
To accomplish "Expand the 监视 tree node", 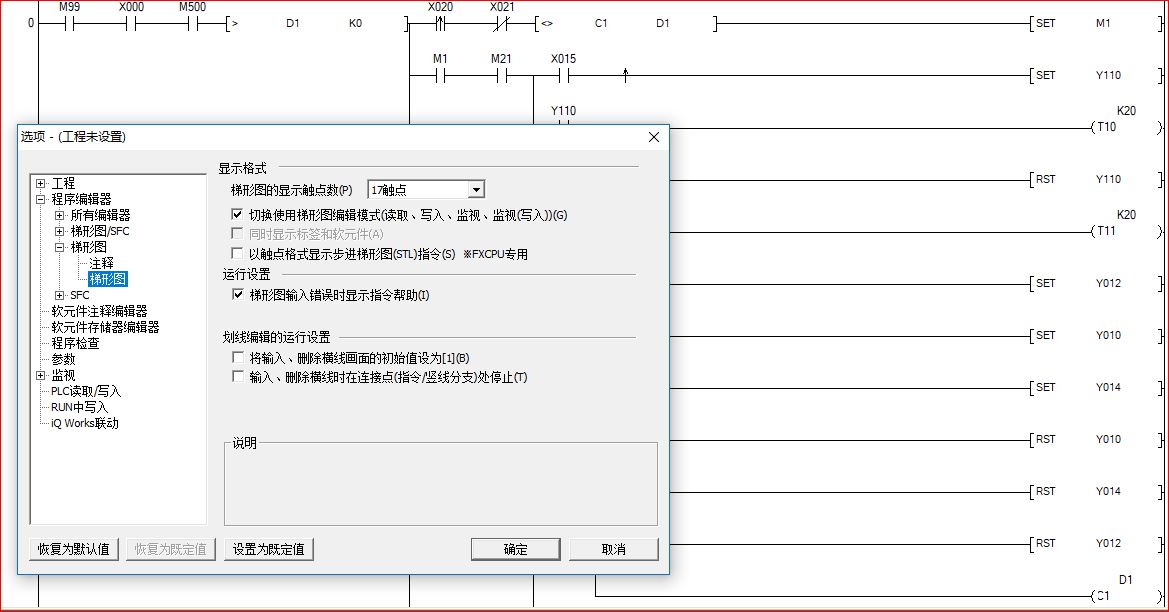I will coord(41,375).
